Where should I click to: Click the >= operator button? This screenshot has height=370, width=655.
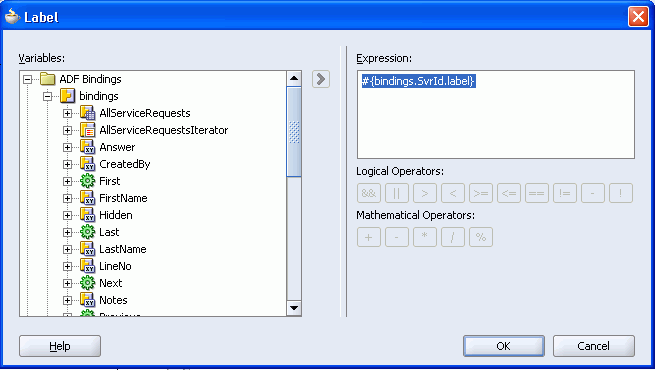[481, 193]
